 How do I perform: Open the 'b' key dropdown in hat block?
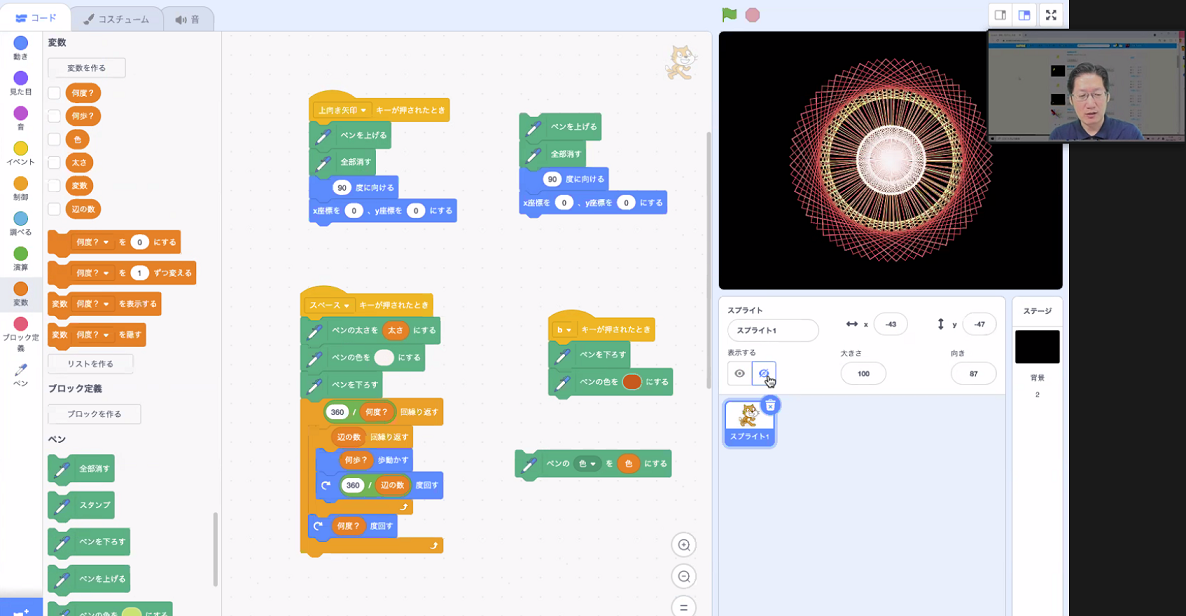coord(564,330)
